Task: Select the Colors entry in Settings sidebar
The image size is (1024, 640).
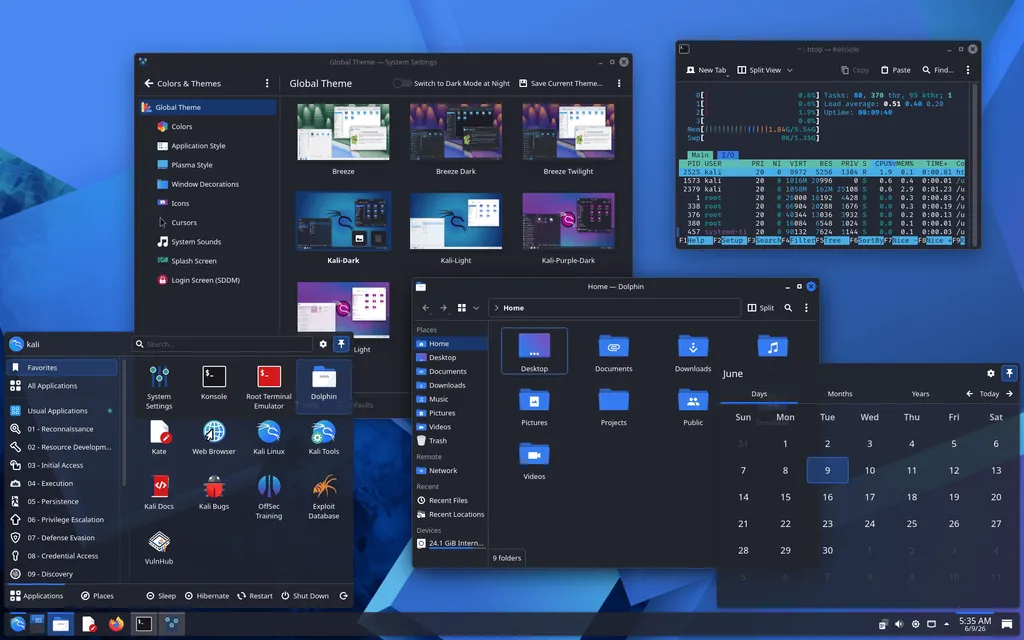Action: coord(209,126)
